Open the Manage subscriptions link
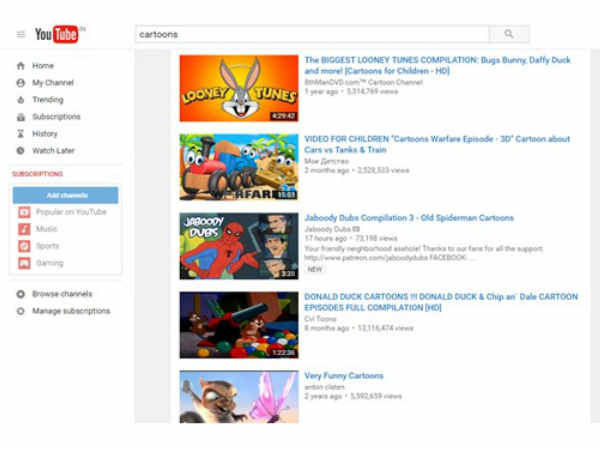This screenshot has height=450, width=600. tap(71, 311)
